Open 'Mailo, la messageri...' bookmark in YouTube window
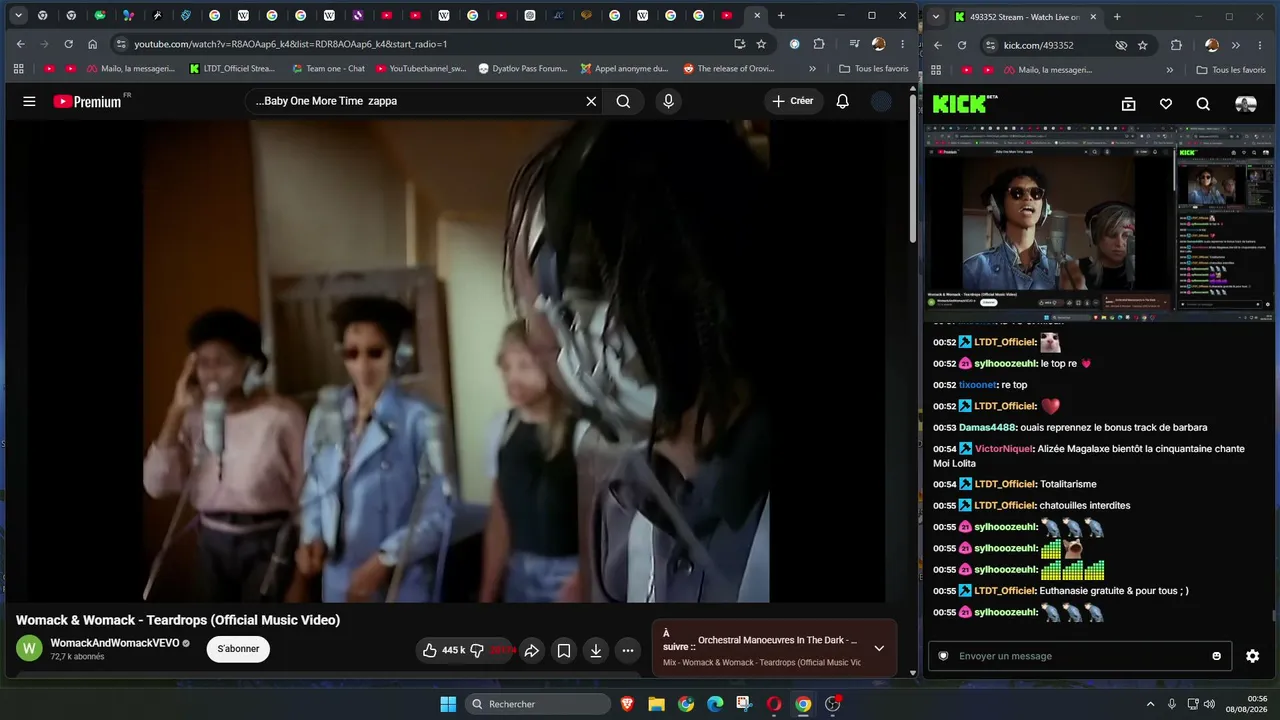The height and width of the screenshot is (720, 1280). [130, 69]
